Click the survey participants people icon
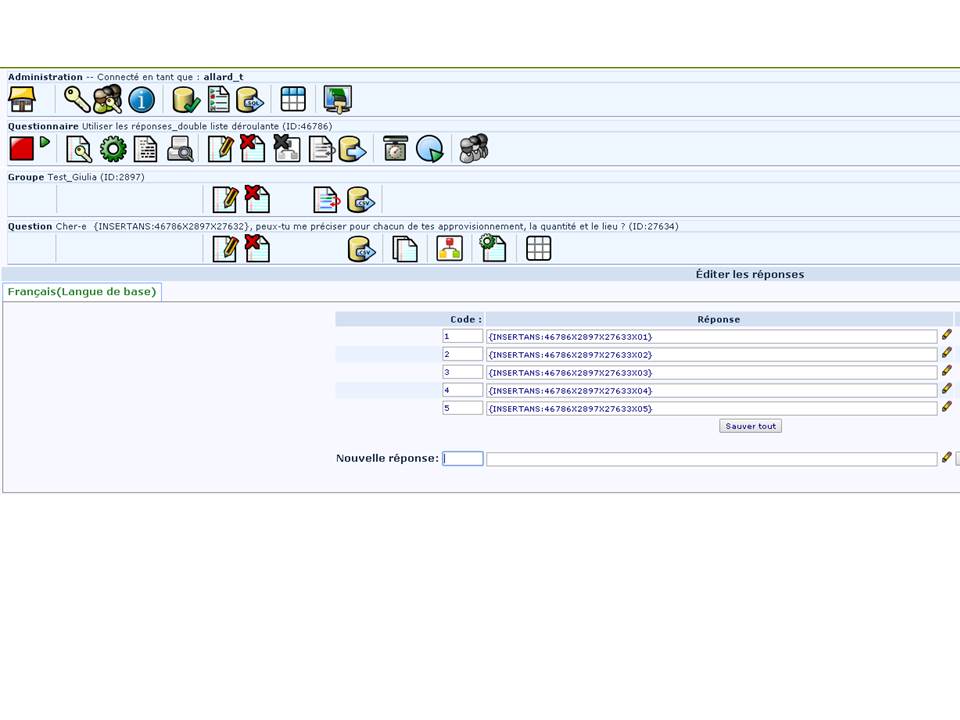This screenshot has height=720, width=960. pyautogui.click(x=473, y=149)
